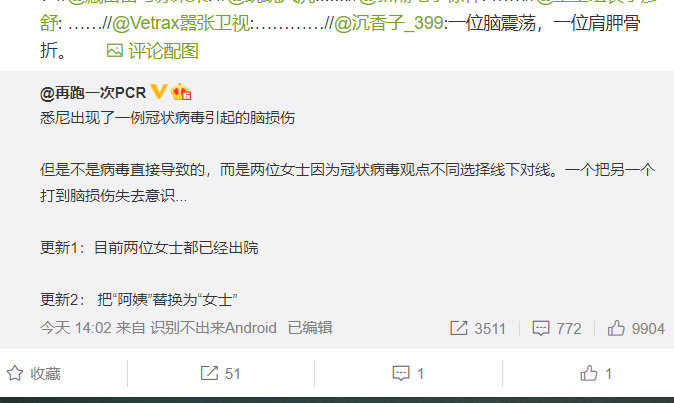Click the orange V verified badge
The height and width of the screenshot is (403, 674).
tap(159, 92)
